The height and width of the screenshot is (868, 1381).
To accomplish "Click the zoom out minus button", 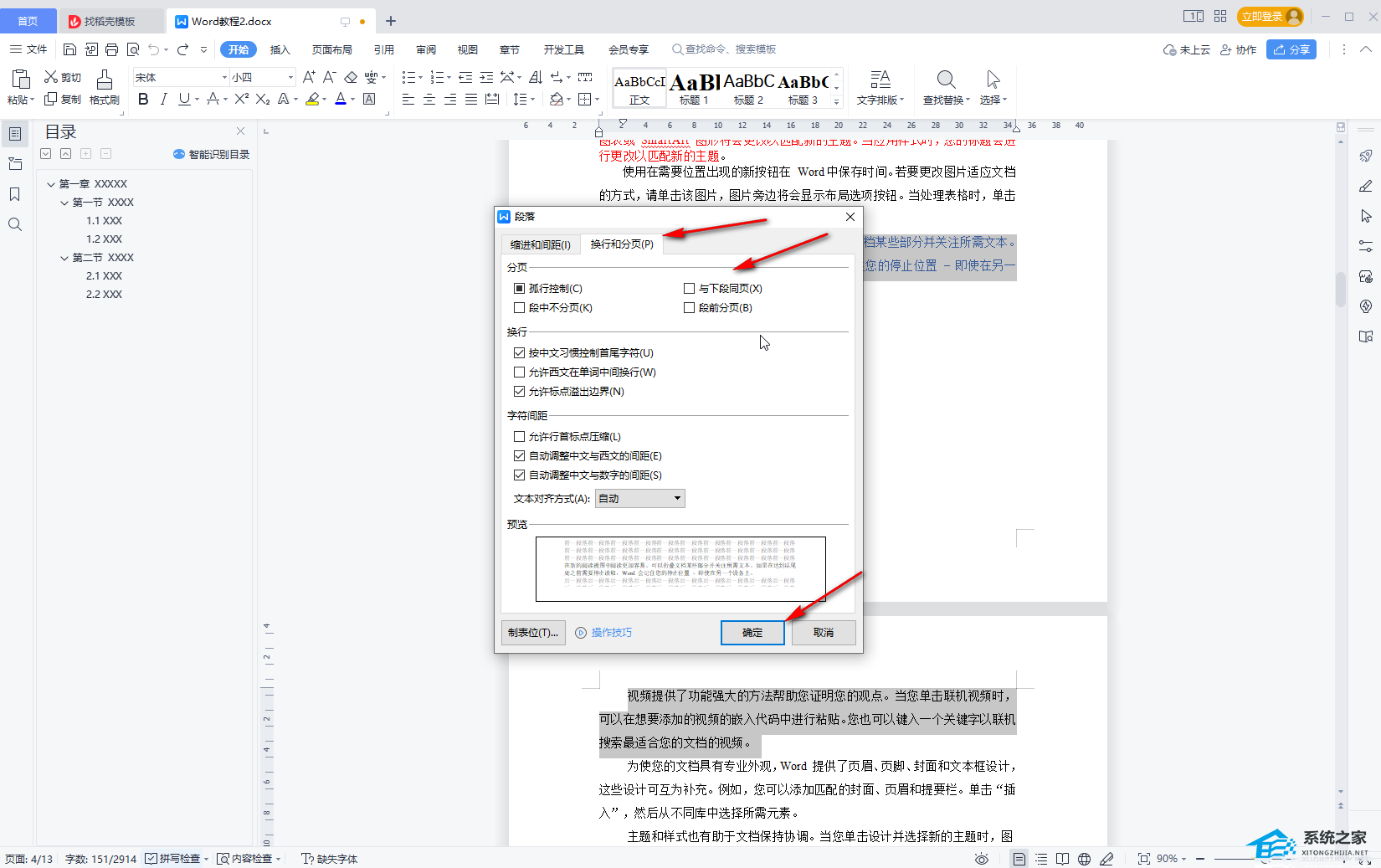I will [1200, 859].
